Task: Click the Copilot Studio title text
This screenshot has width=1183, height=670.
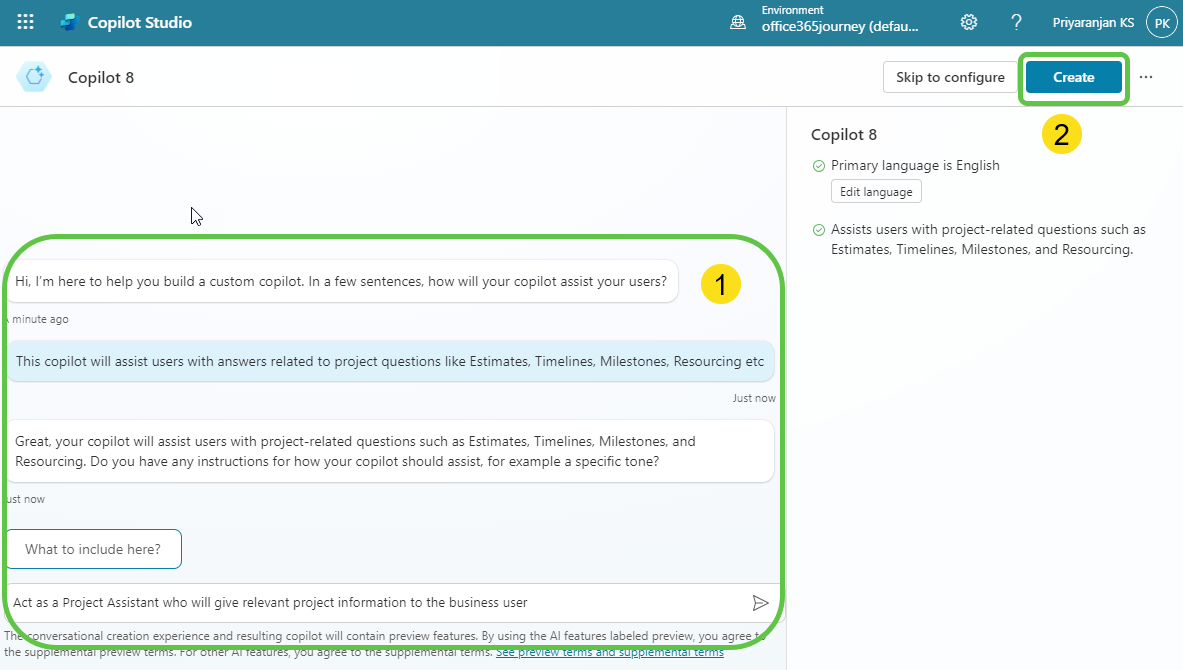Action: pyautogui.click(x=140, y=22)
